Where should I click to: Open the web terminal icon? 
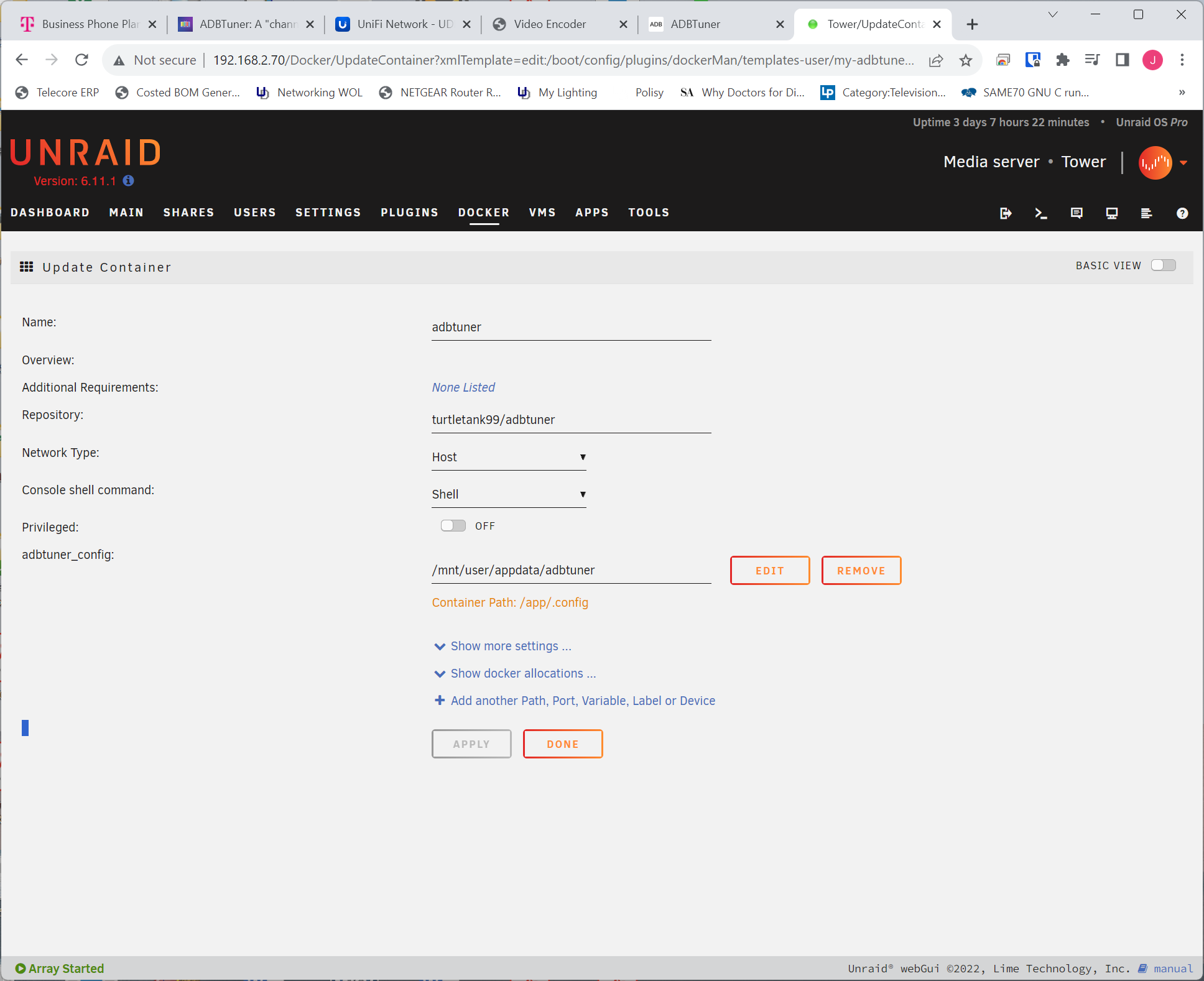(x=1041, y=213)
